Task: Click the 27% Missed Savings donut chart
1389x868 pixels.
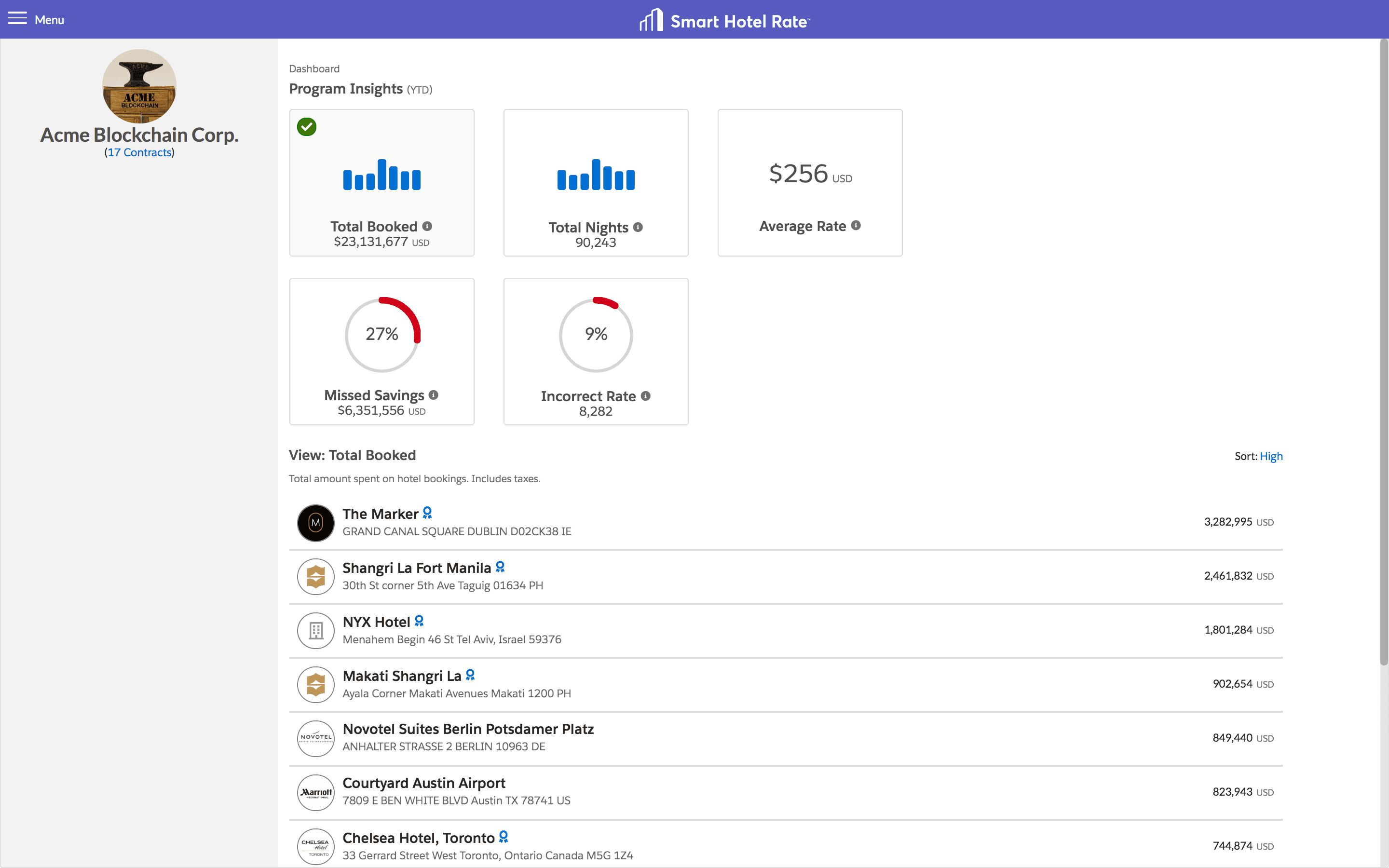Action: tap(381, 334)
